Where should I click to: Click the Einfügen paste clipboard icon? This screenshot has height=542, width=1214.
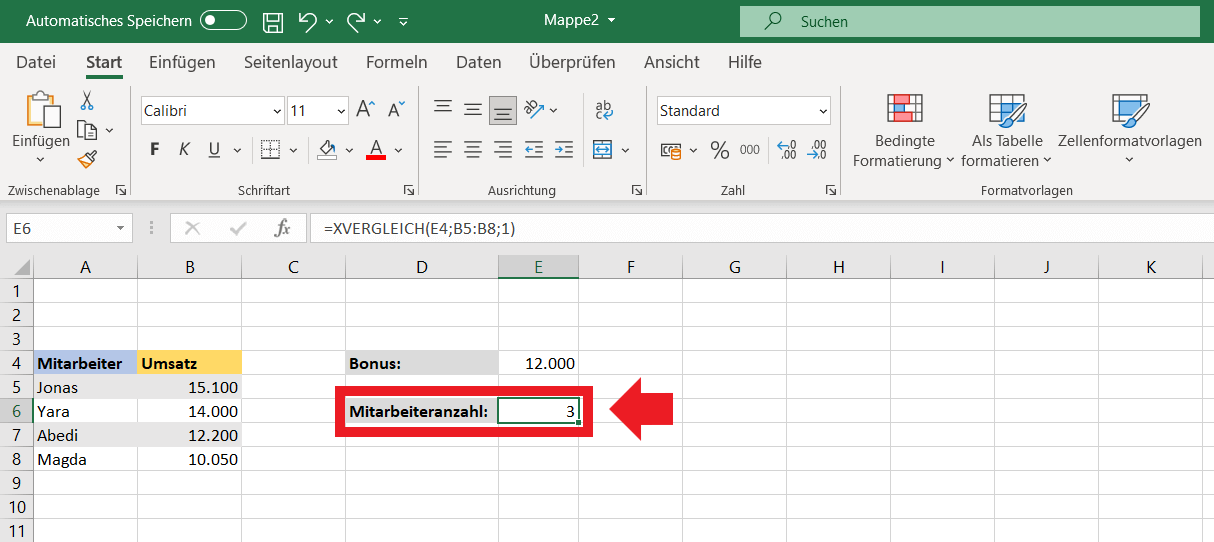coord(41,109)
